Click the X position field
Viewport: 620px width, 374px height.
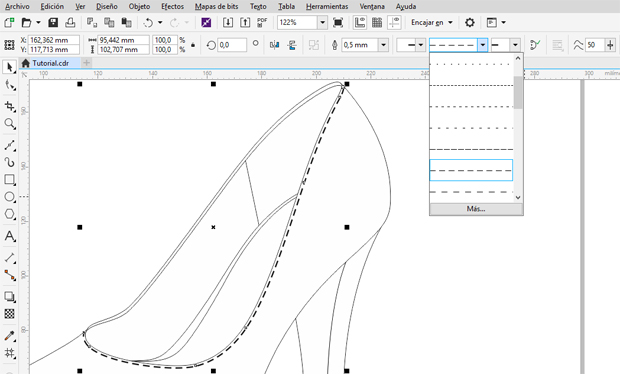54,40
